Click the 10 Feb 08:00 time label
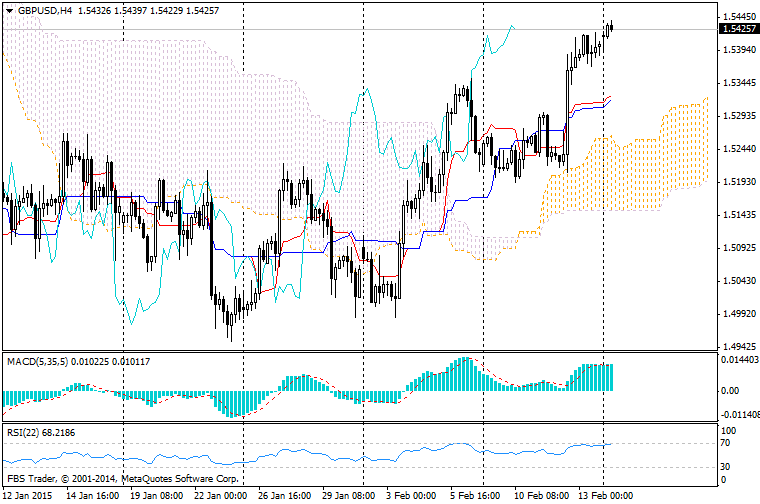 [x=541, y=496]
